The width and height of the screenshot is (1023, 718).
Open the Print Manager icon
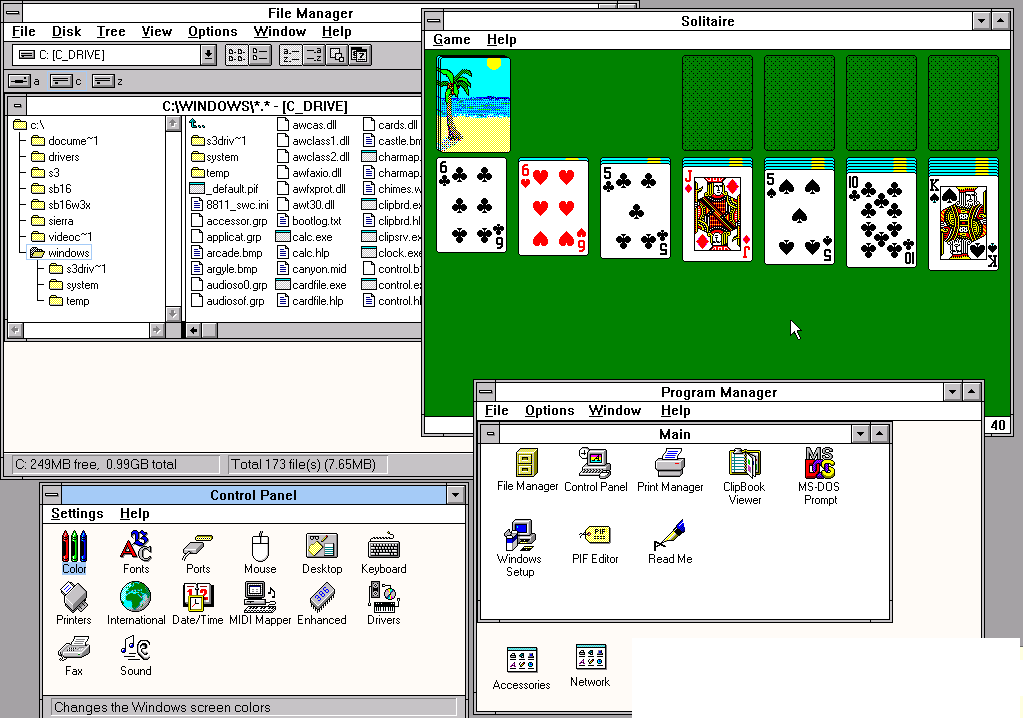670,470
